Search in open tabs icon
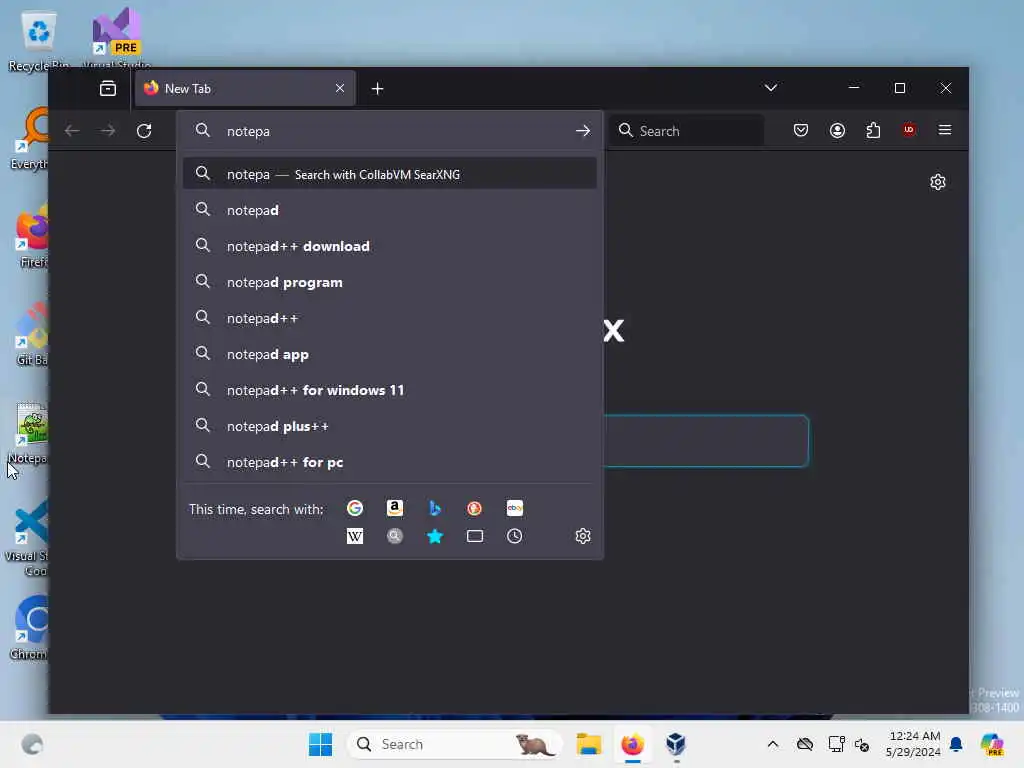Image resolution: width=1024 pixels, height=768 pixels. 475,536
